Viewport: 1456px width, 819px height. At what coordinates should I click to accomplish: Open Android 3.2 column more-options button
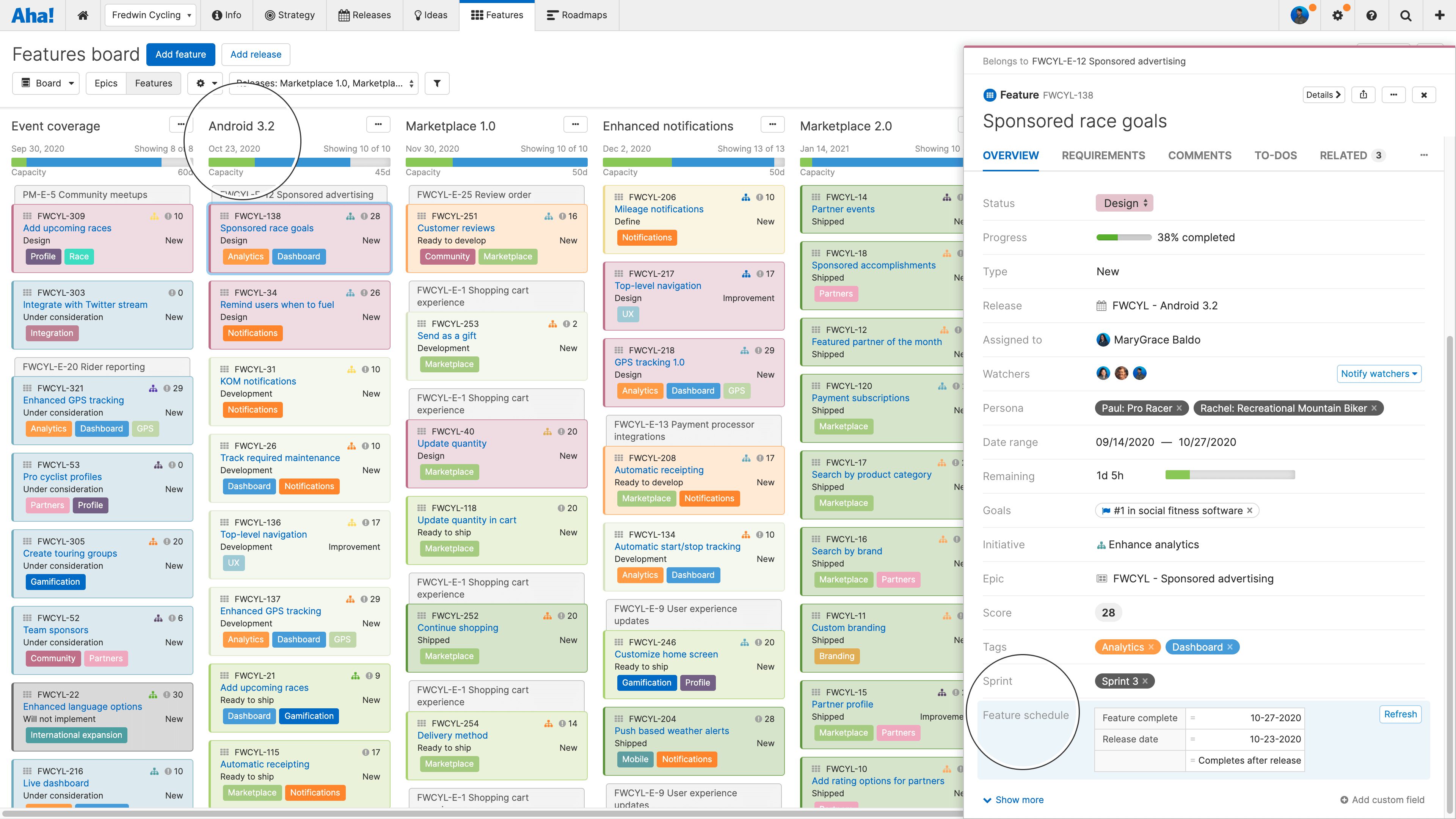378,124
